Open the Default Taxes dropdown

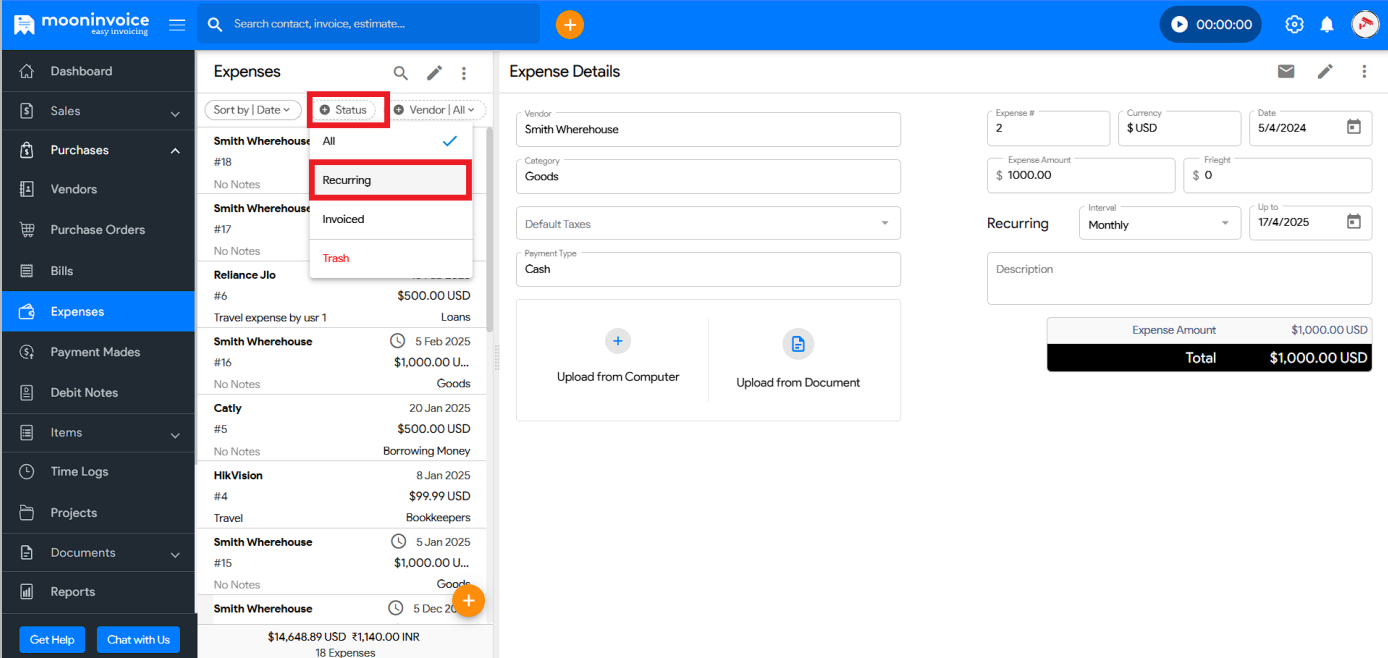click(x=708, y=223)
